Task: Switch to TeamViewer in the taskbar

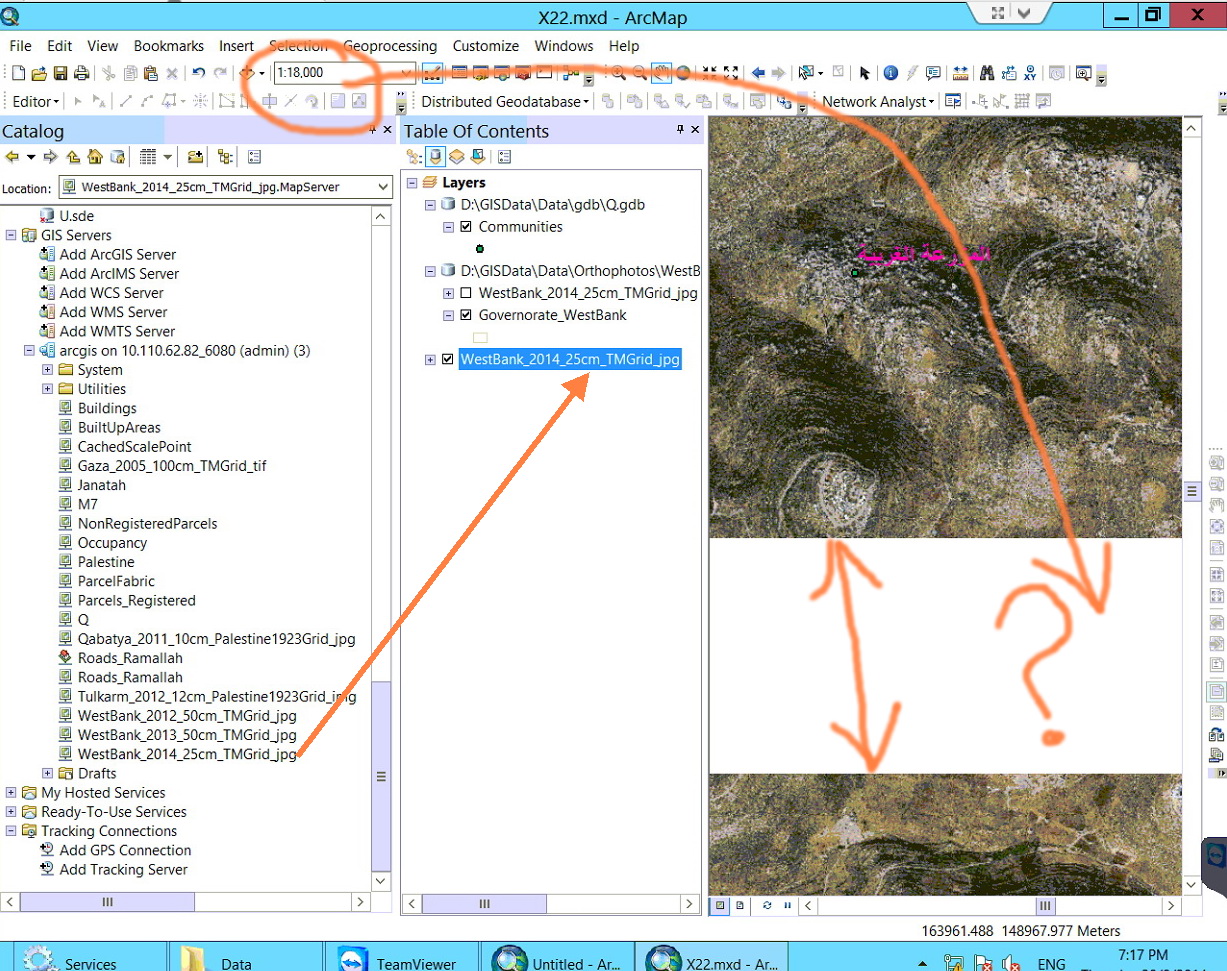Action: click(x=400, y=958)
